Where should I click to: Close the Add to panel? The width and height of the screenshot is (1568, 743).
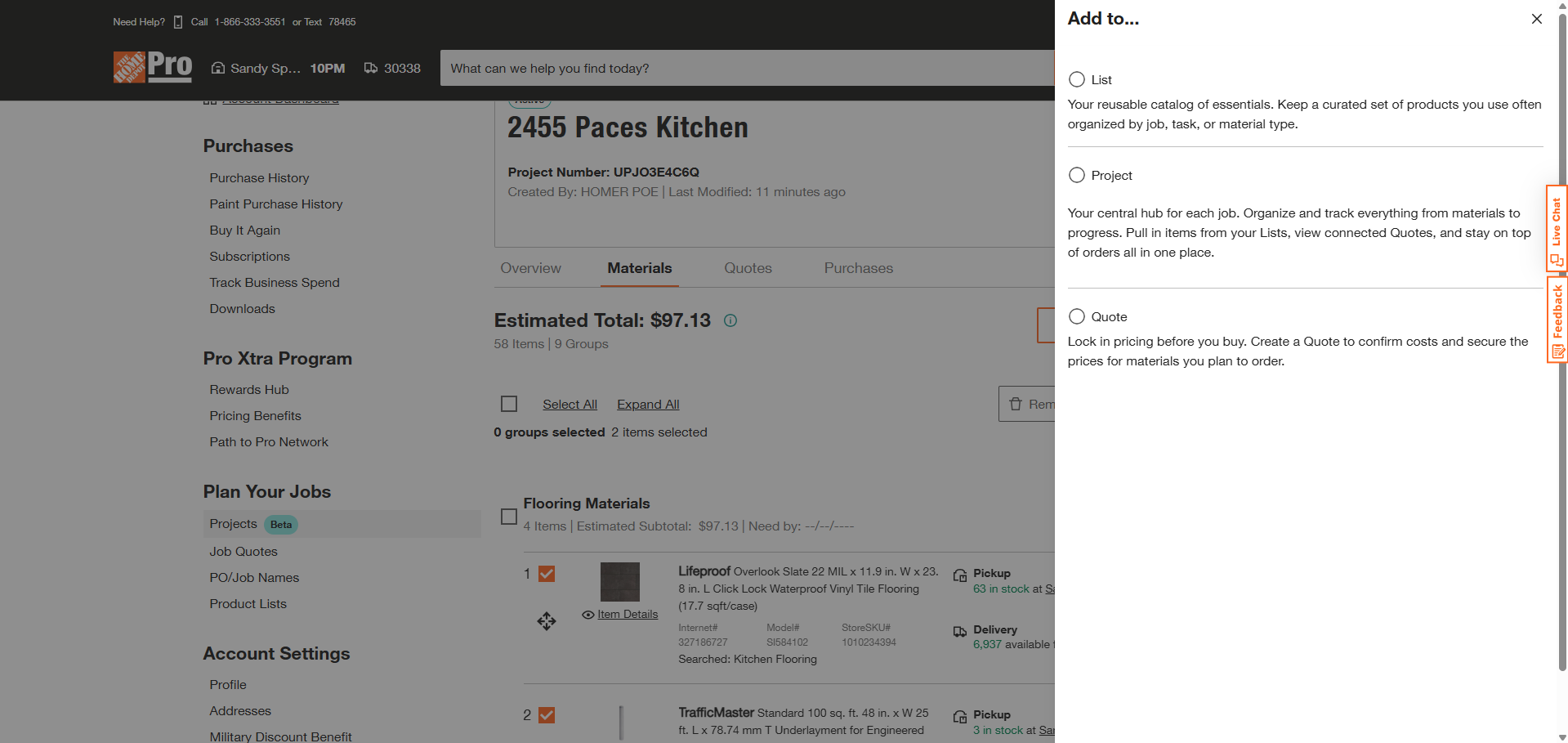pos(1536,19)
